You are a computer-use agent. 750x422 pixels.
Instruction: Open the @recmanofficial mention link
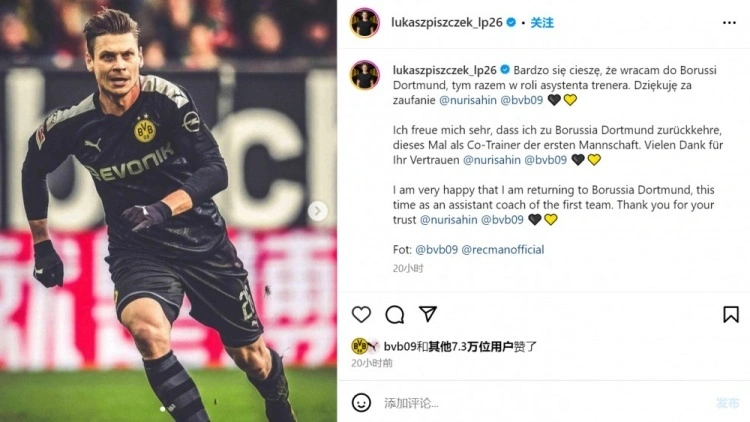tap(502, 249)
